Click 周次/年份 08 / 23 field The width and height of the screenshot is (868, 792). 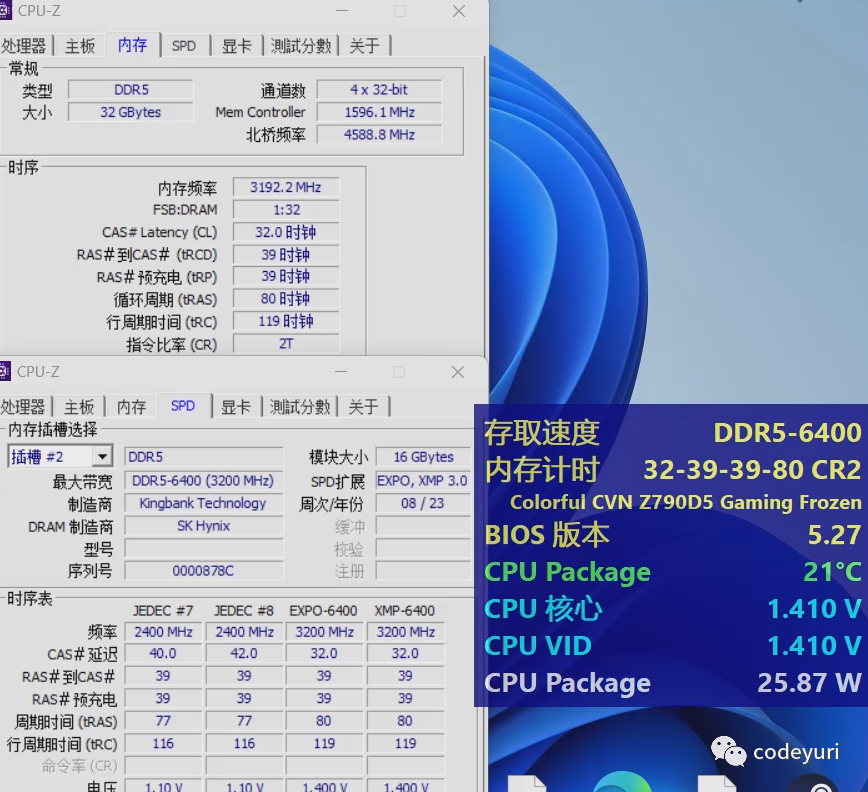tap(423, 503)
